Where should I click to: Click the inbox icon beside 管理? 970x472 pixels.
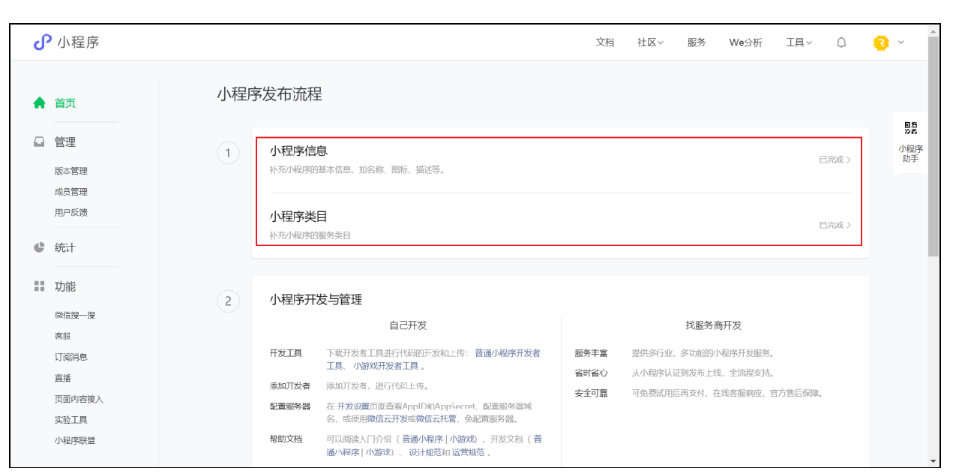39,142
